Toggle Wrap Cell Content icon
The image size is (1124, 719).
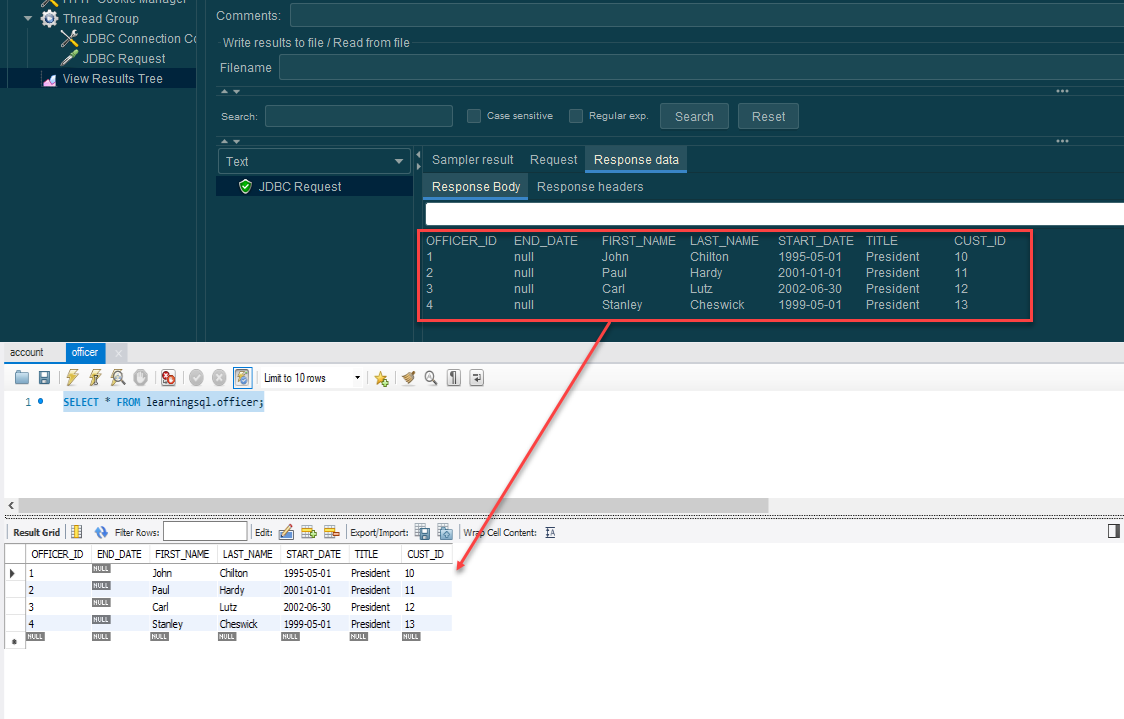550,532
